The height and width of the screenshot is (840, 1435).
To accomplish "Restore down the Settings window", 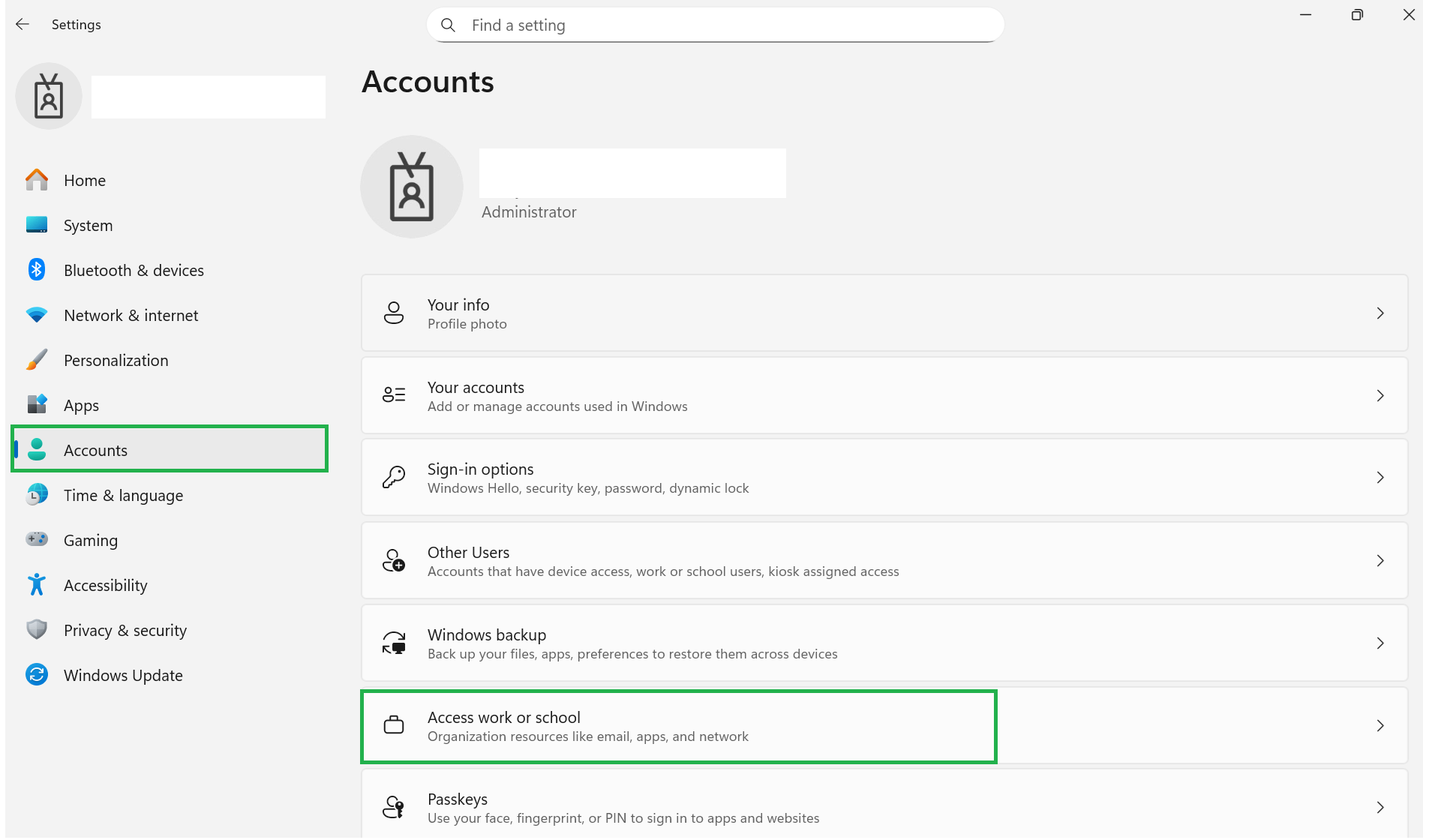I will tap(1357, 15).
